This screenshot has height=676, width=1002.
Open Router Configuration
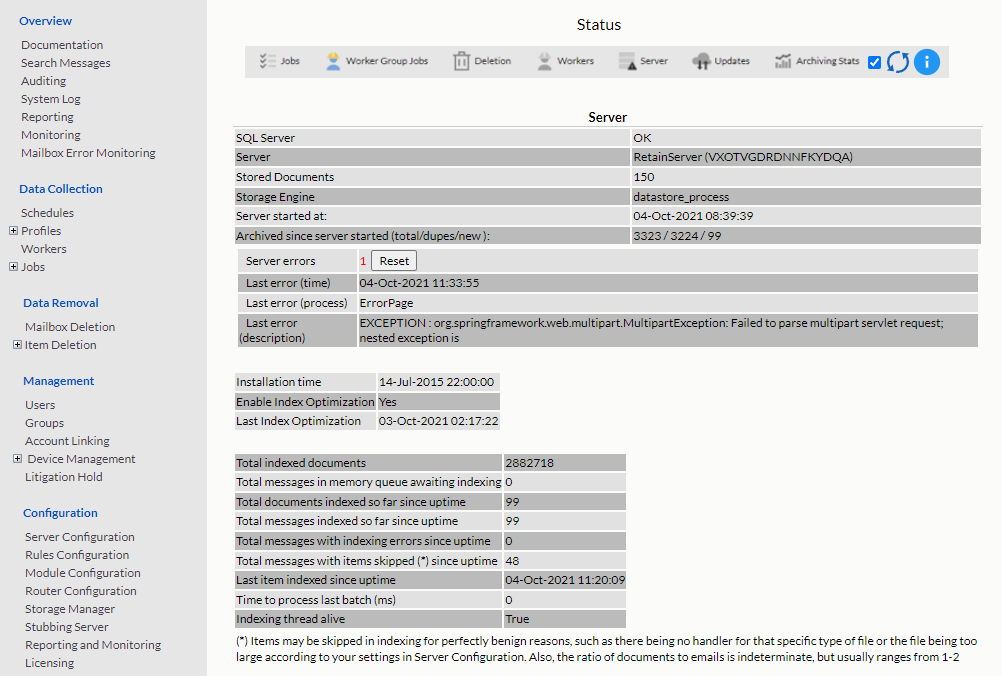pyautogui.click(x=81, y=591)
